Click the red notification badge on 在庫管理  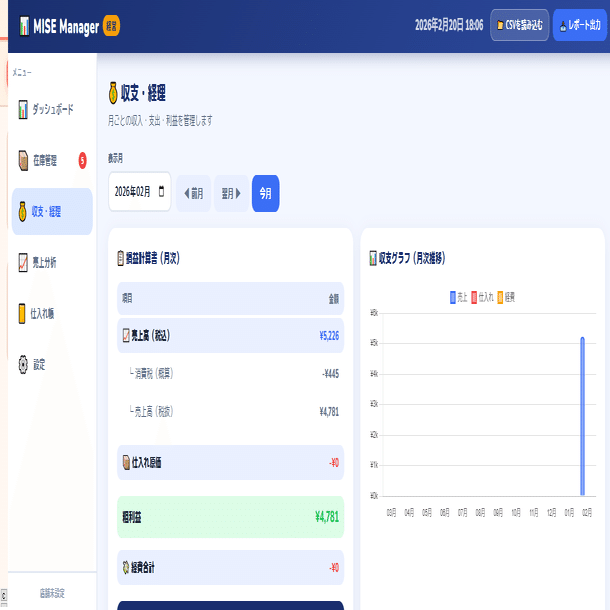[x=82, y=160]
